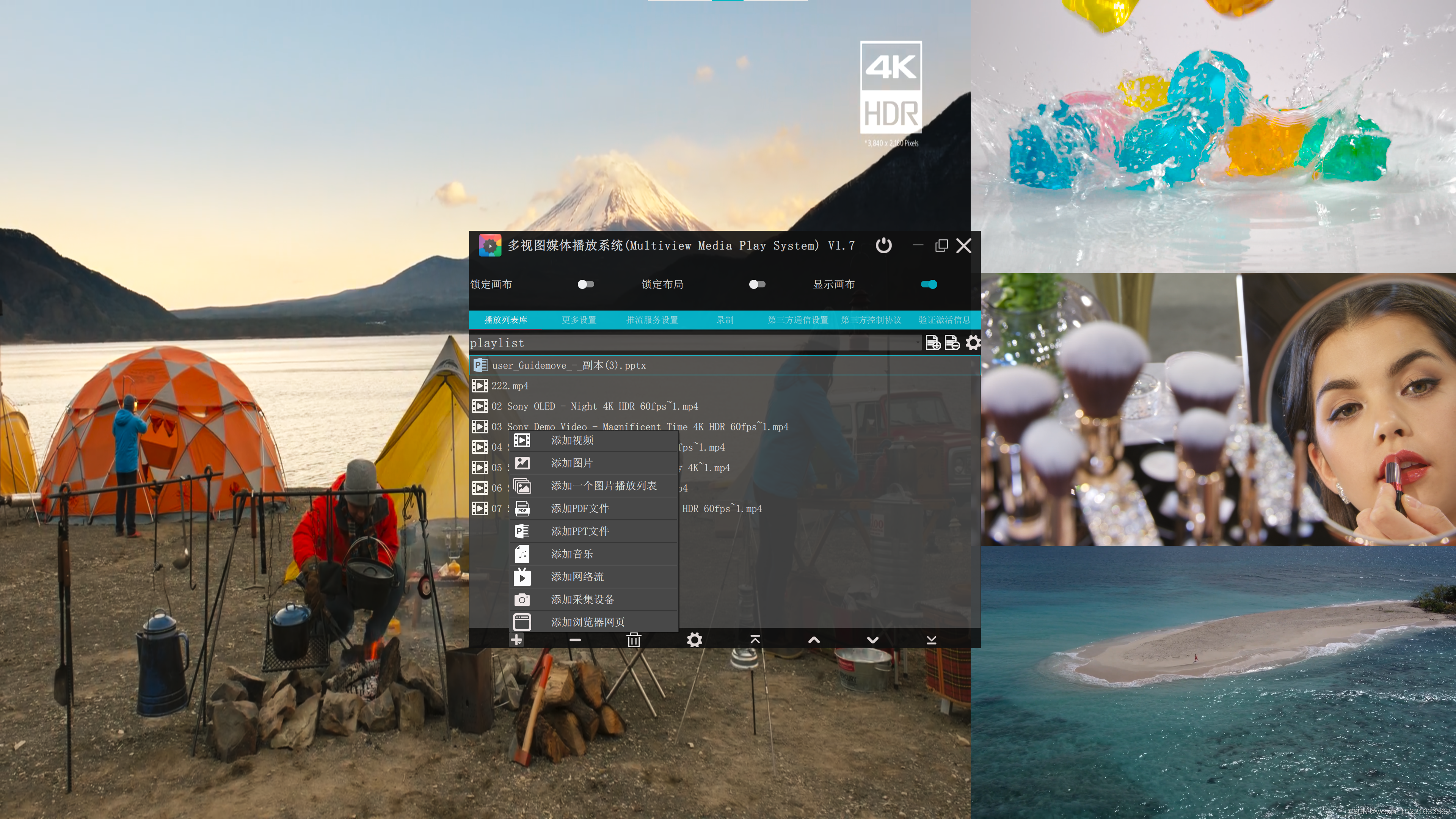
Task: Switch to the 推流服务设置 tab
Action: [652, 320]
